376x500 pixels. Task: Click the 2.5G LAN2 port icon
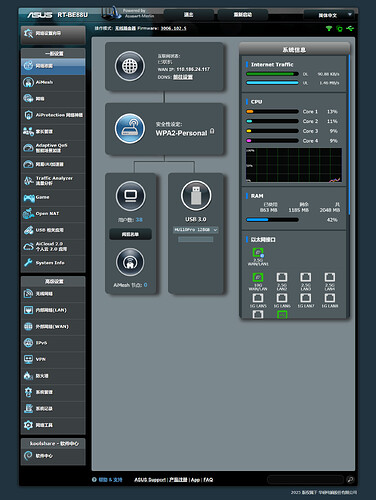pos(282,277)
